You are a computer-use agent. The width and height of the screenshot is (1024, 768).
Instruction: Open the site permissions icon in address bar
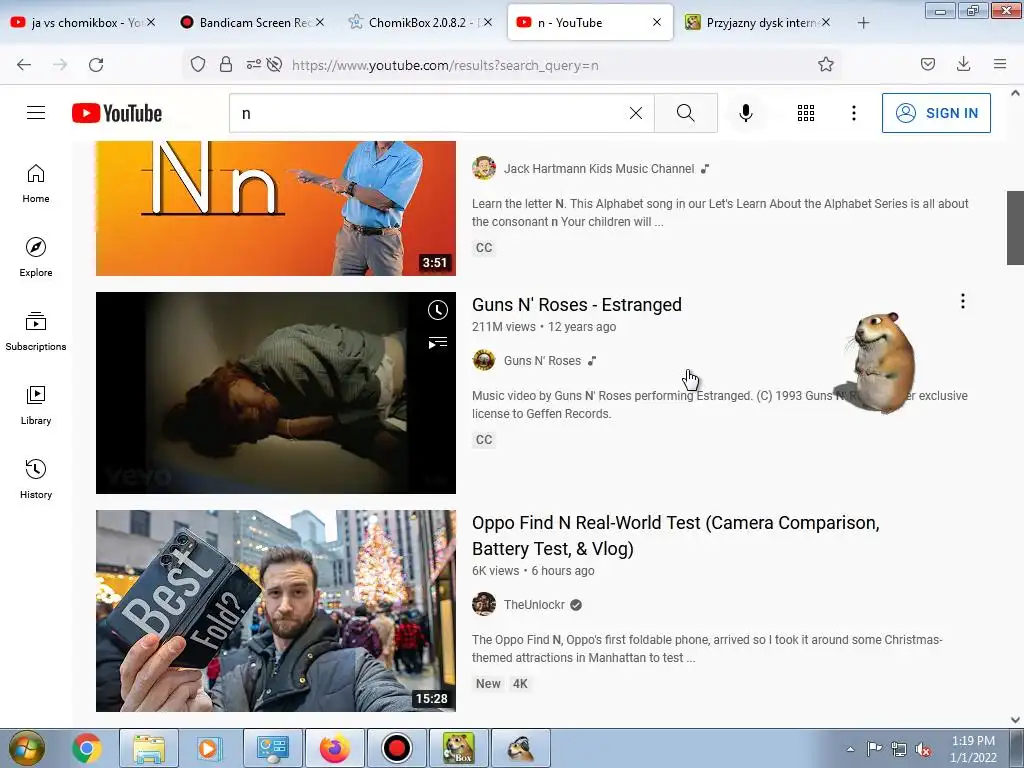(253, 65)
